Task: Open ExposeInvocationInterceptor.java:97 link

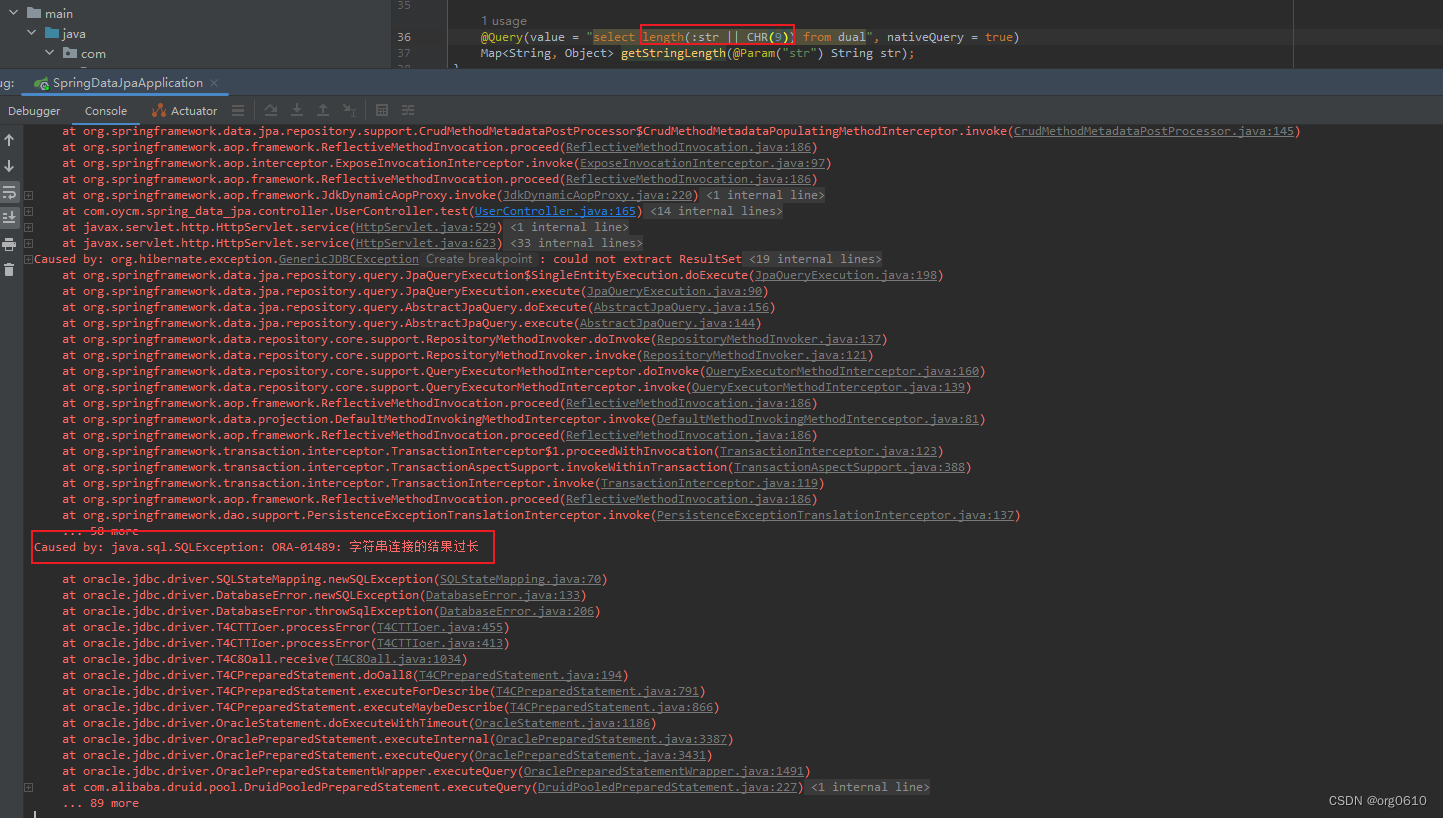Action: [x=702, y=163]
